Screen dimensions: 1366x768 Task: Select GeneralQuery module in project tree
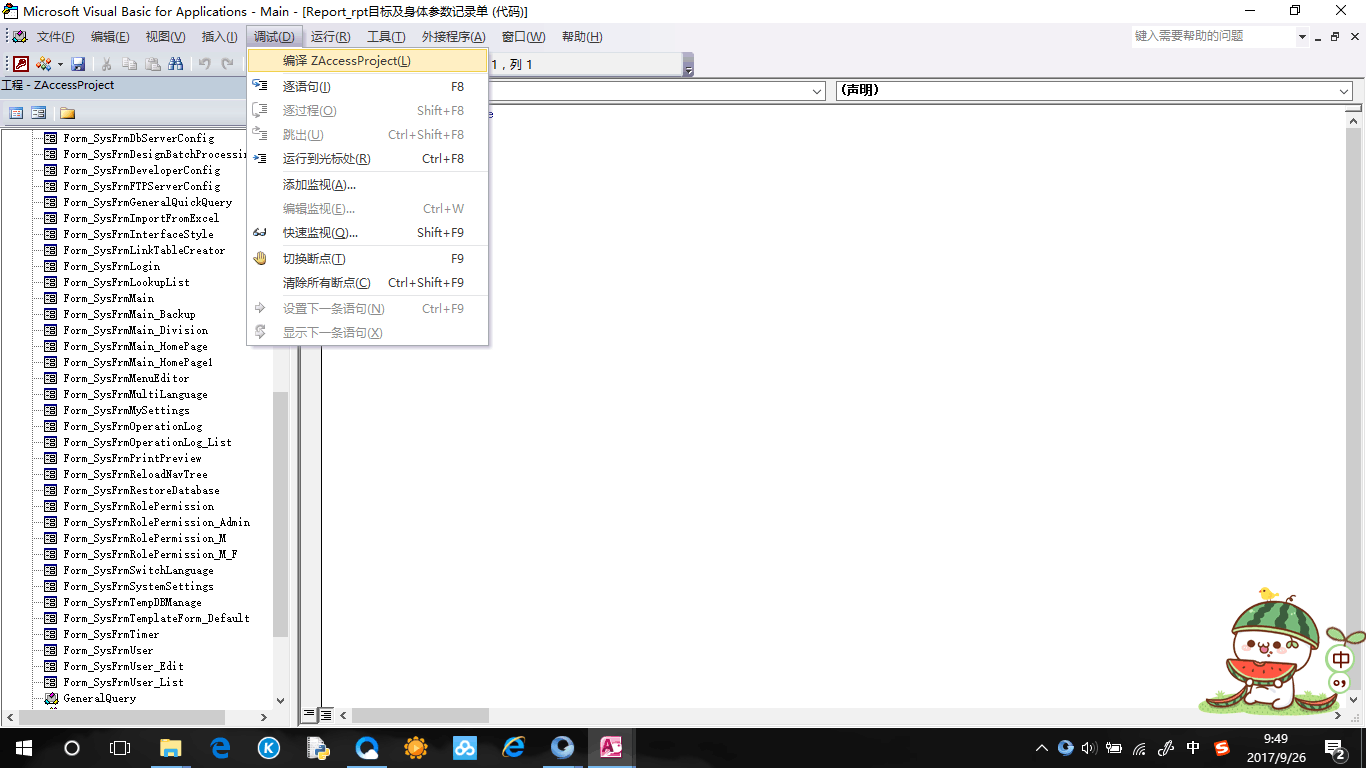click(x=99, y=698)
